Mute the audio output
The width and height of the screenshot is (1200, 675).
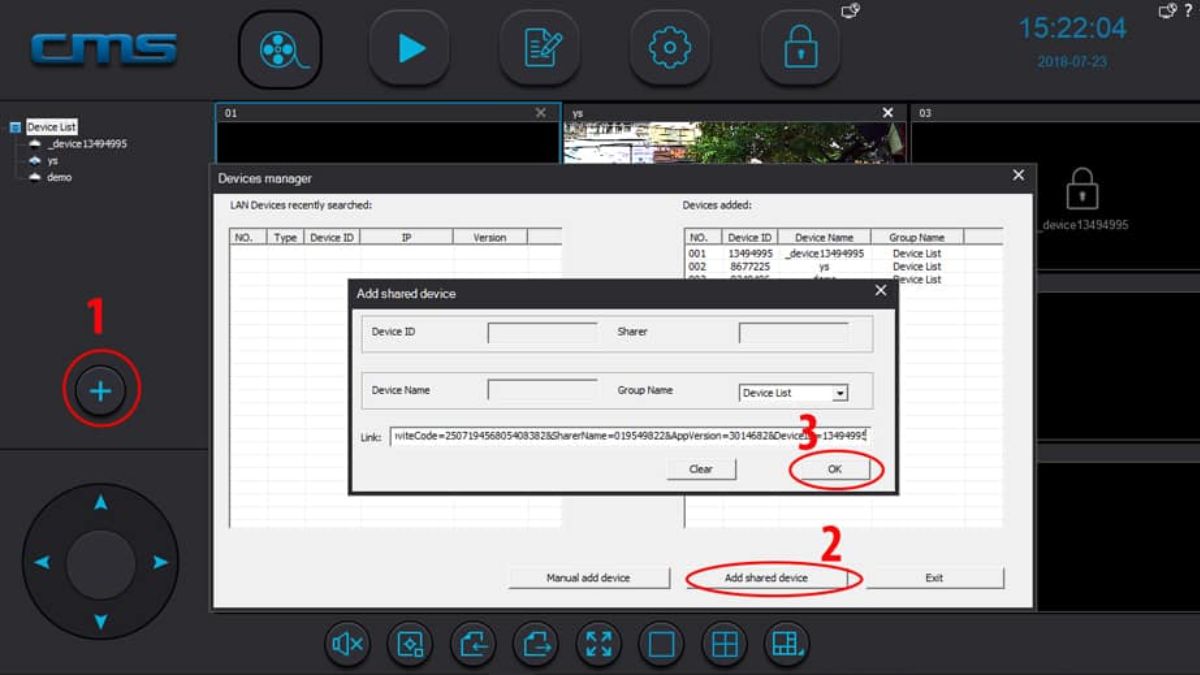tap(347, 645)
